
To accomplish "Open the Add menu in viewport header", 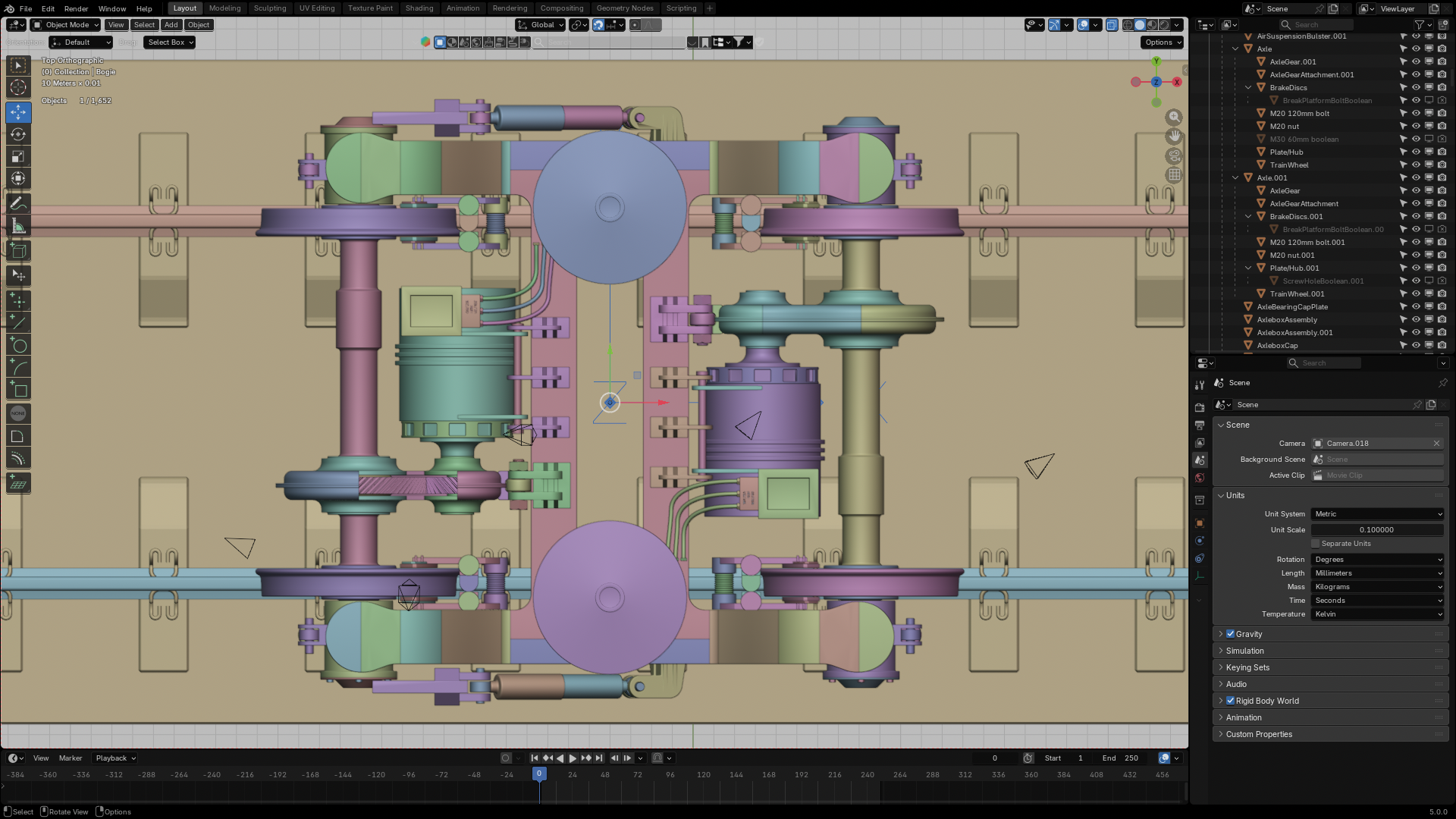I will [171, 25].
